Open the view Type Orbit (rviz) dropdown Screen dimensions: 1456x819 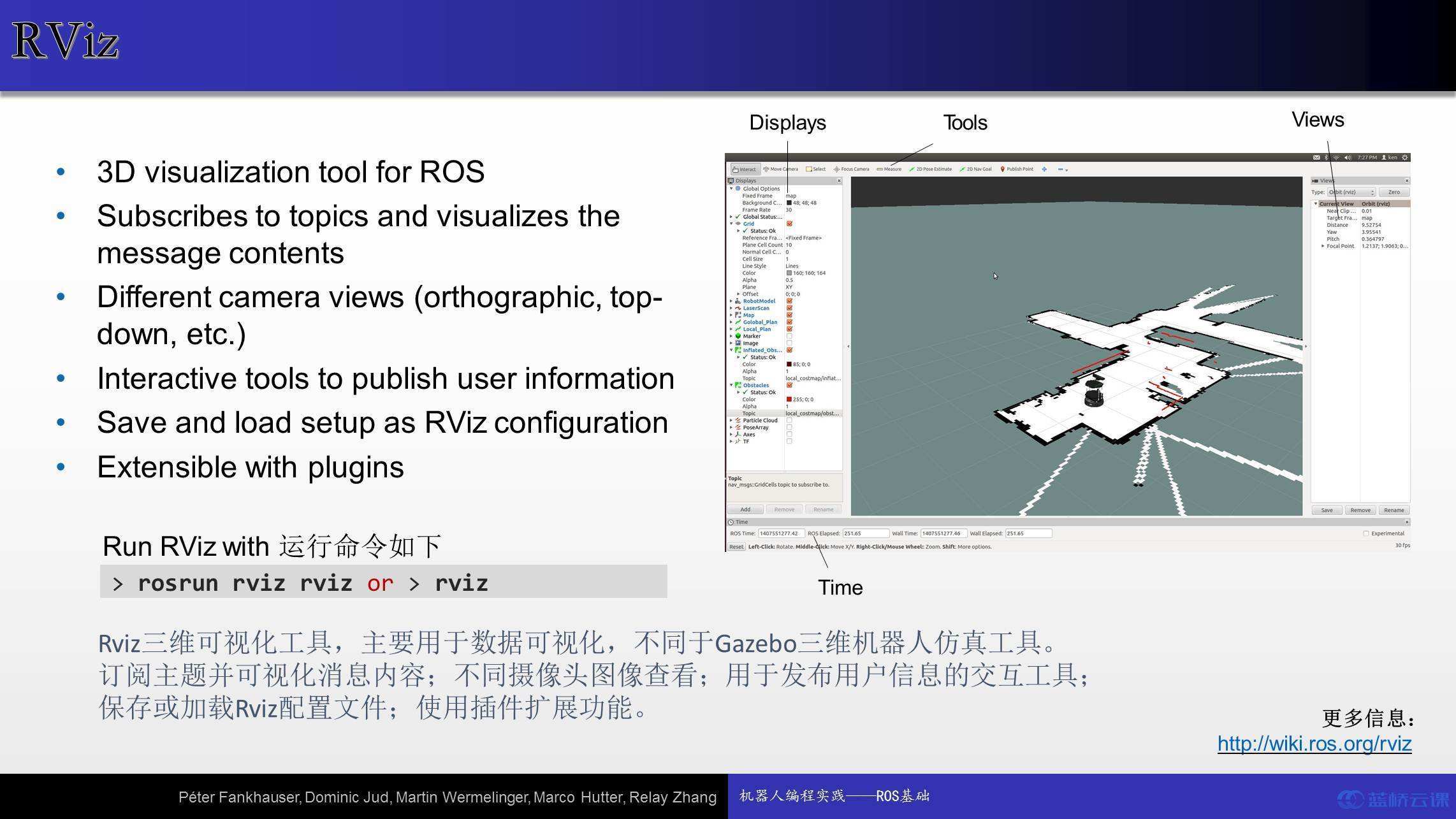(1351, 192)
